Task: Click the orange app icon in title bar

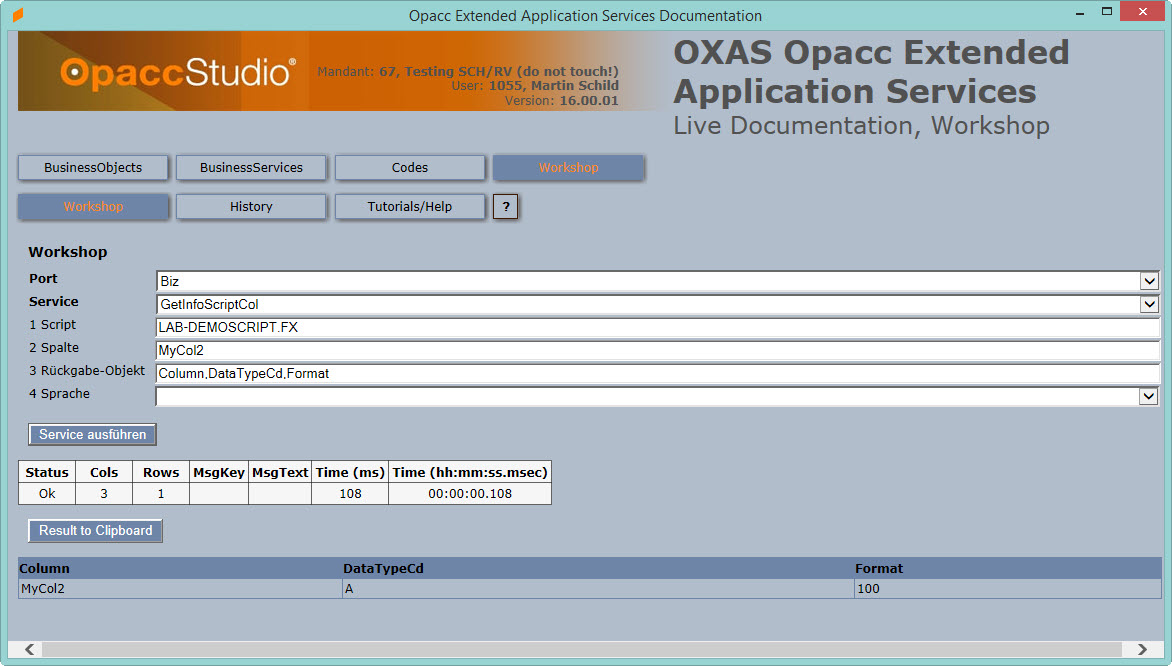Action: click(18, 14)
